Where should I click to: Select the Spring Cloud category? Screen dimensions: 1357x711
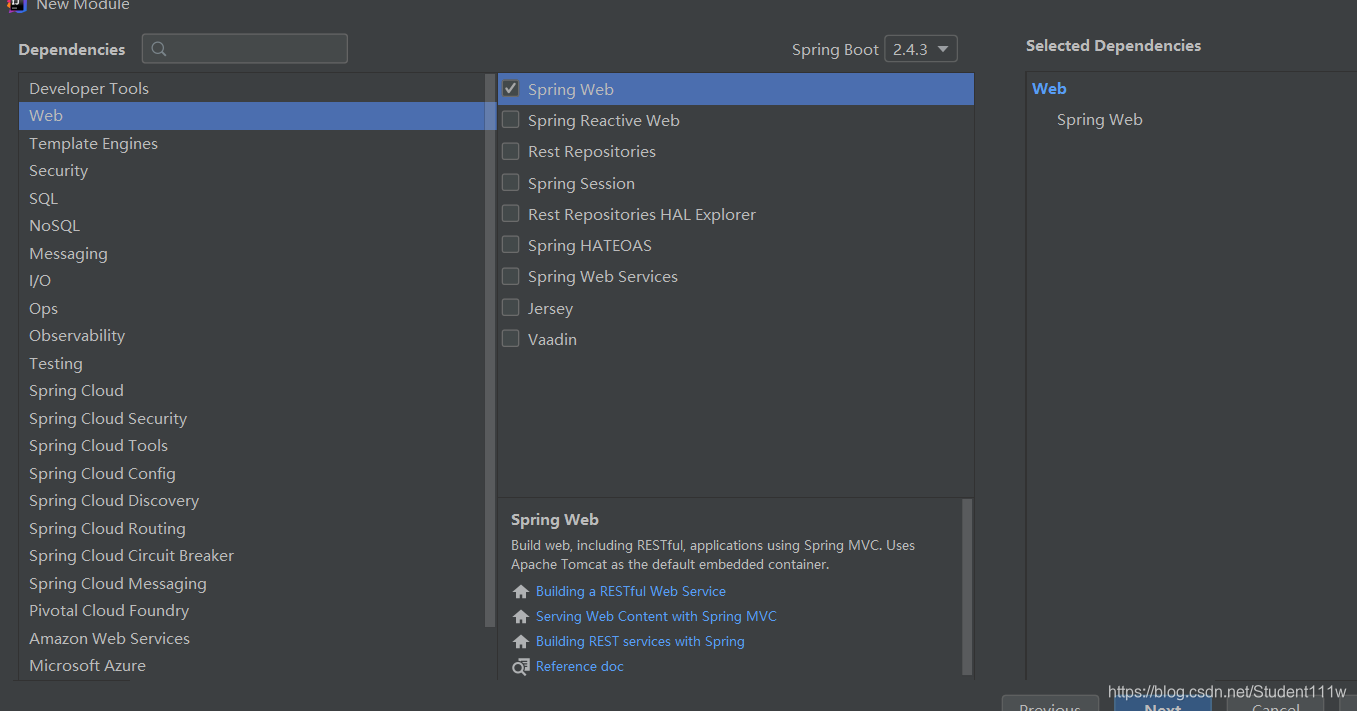(x=251, y=391)
